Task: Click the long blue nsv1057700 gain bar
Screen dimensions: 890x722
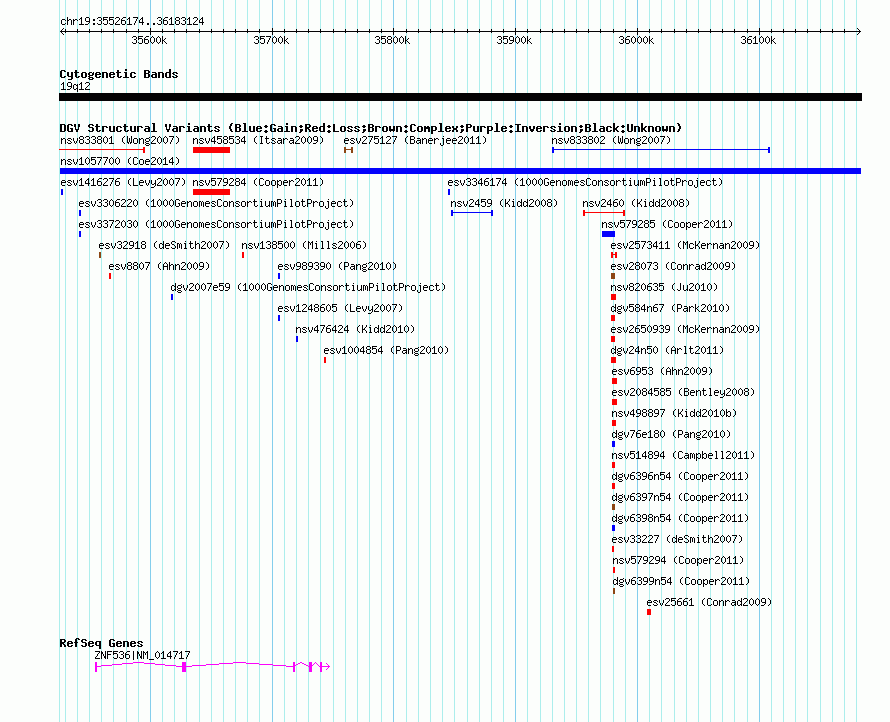Action: tap(460, 171)
